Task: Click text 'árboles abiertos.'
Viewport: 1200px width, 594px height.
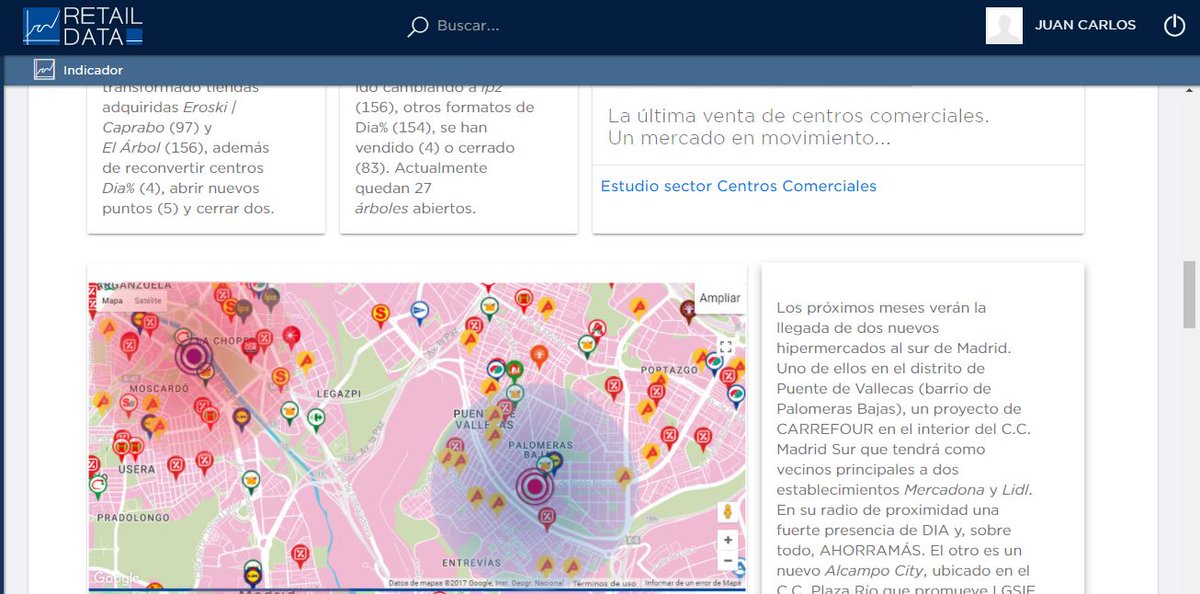Action: [x=415, y=208]
